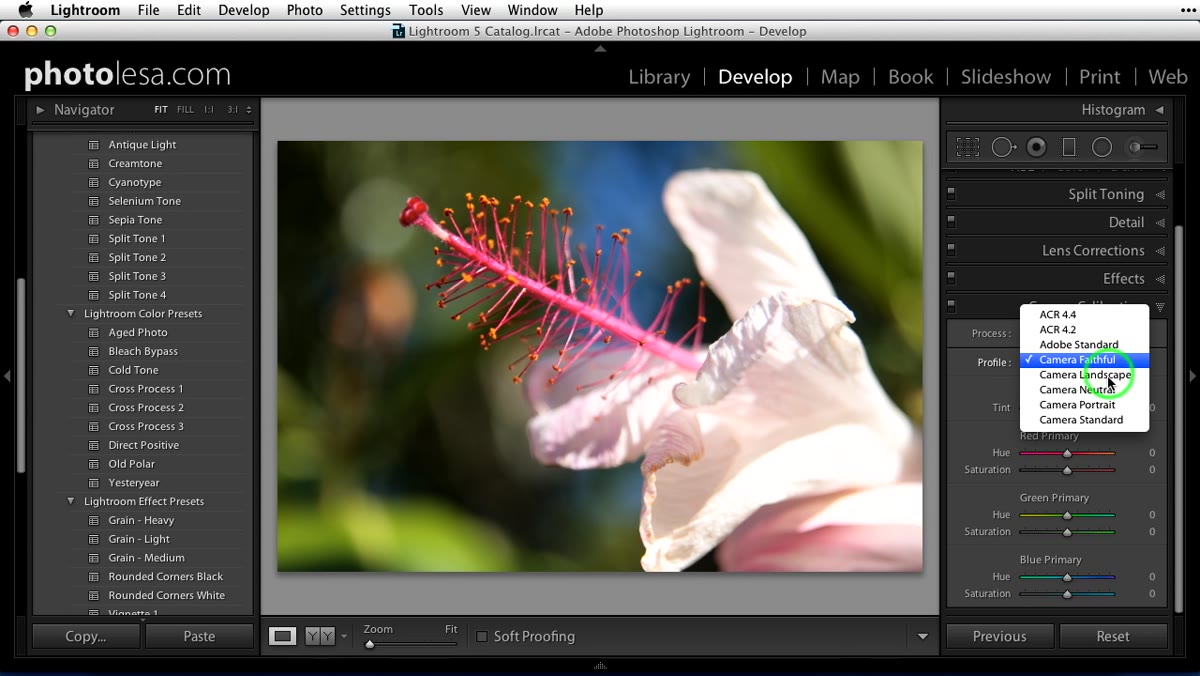The width and height of the screenshot is (1200, 676).
Task: Click the Rounded Corners Black preset icon
Action: point(94,577)
